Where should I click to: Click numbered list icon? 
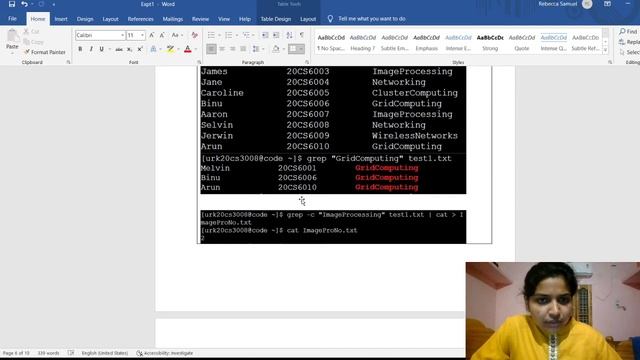229,36
